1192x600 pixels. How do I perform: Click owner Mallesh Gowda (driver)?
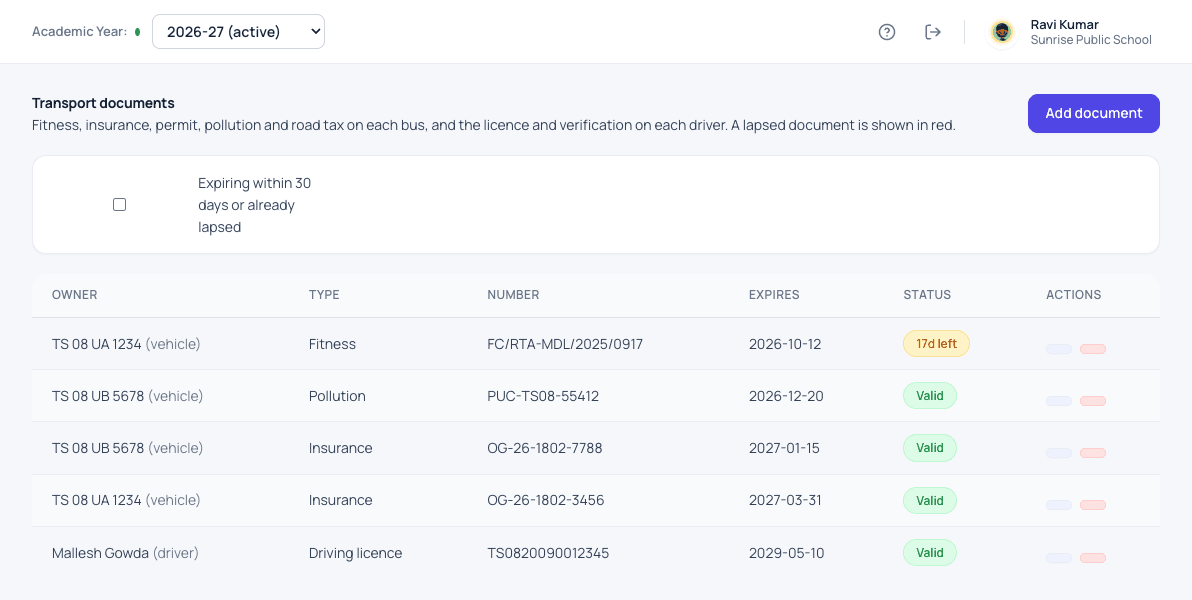[x=125, y=553]
